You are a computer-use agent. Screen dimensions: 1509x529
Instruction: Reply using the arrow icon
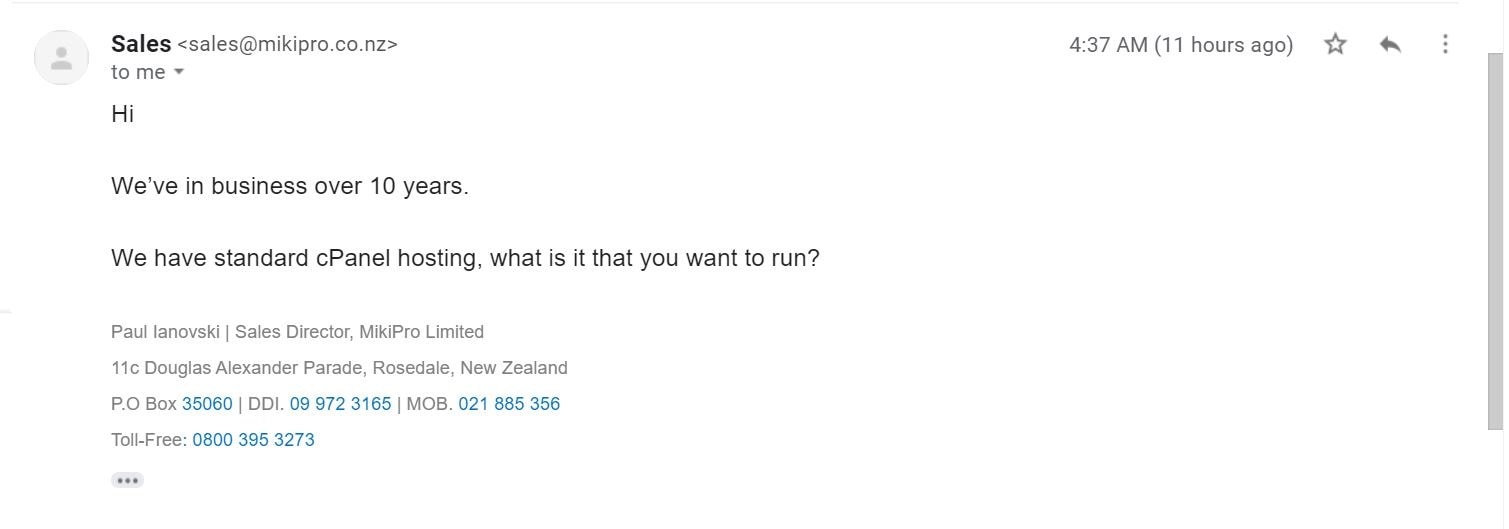1390,44
